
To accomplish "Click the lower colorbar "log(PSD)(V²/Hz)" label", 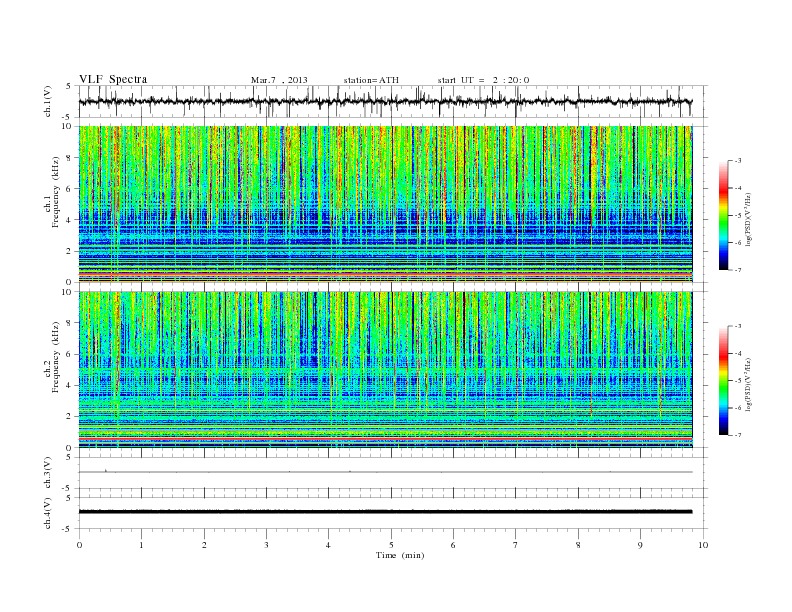I will (748, 384).
